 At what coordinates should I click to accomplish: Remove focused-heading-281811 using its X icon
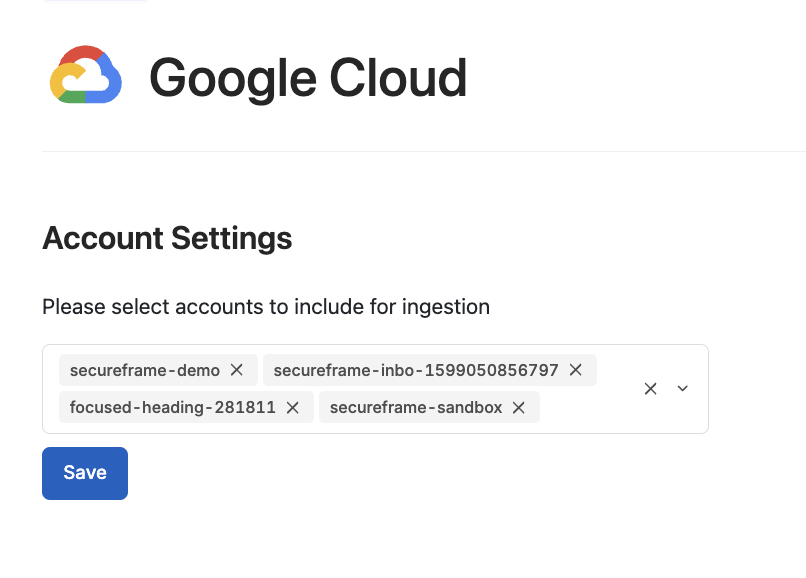tap(292, 407)
